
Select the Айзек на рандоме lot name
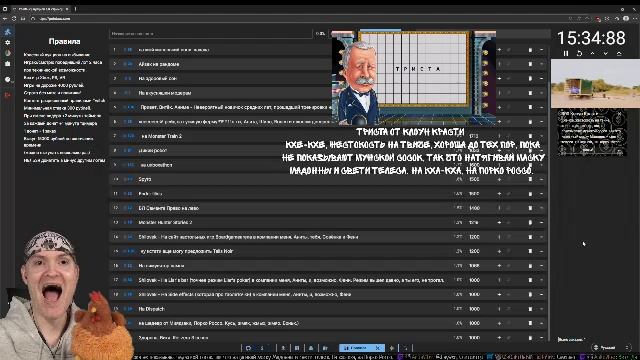point(159,64)
